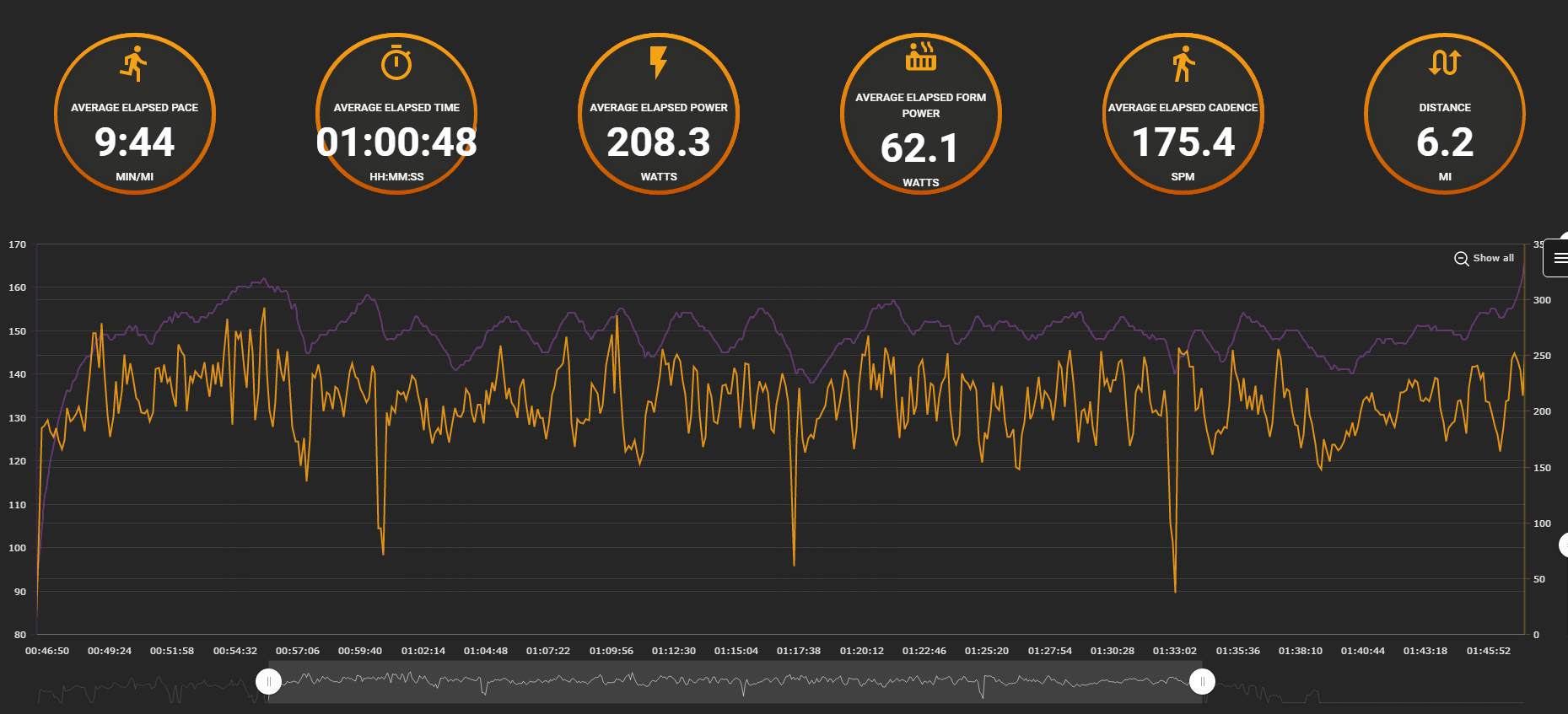The width and height of the screenshot is (1568, 714).
Task: Click the SPM unit label
Action: (1183, 177)
